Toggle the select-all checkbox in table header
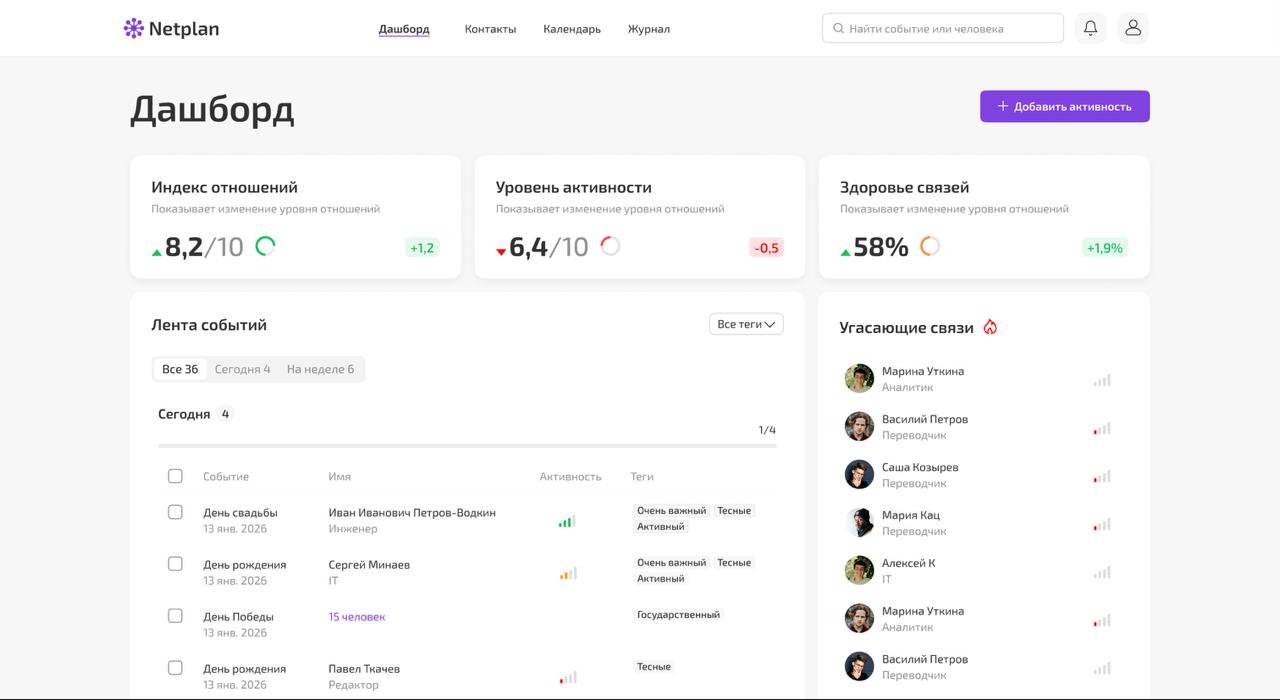Viewport: 1280px width, 700px height. click(175, 476)
